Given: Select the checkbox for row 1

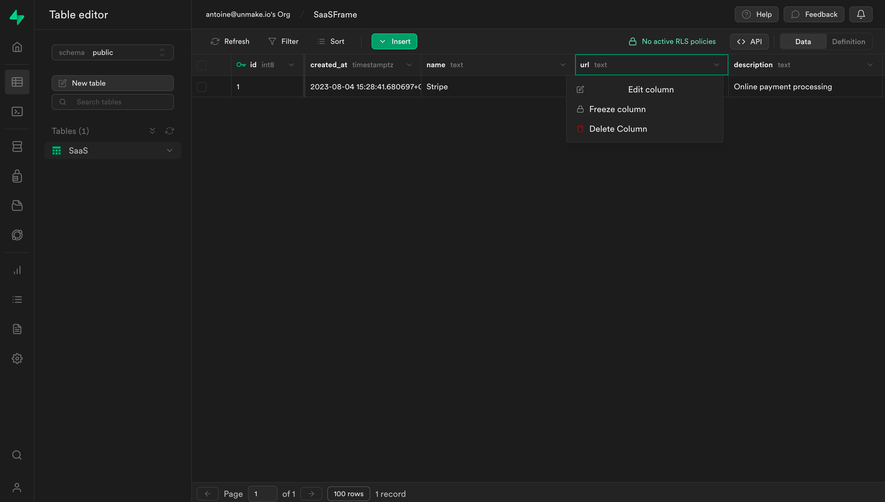Looking at the screenshot, I should 201,87.
